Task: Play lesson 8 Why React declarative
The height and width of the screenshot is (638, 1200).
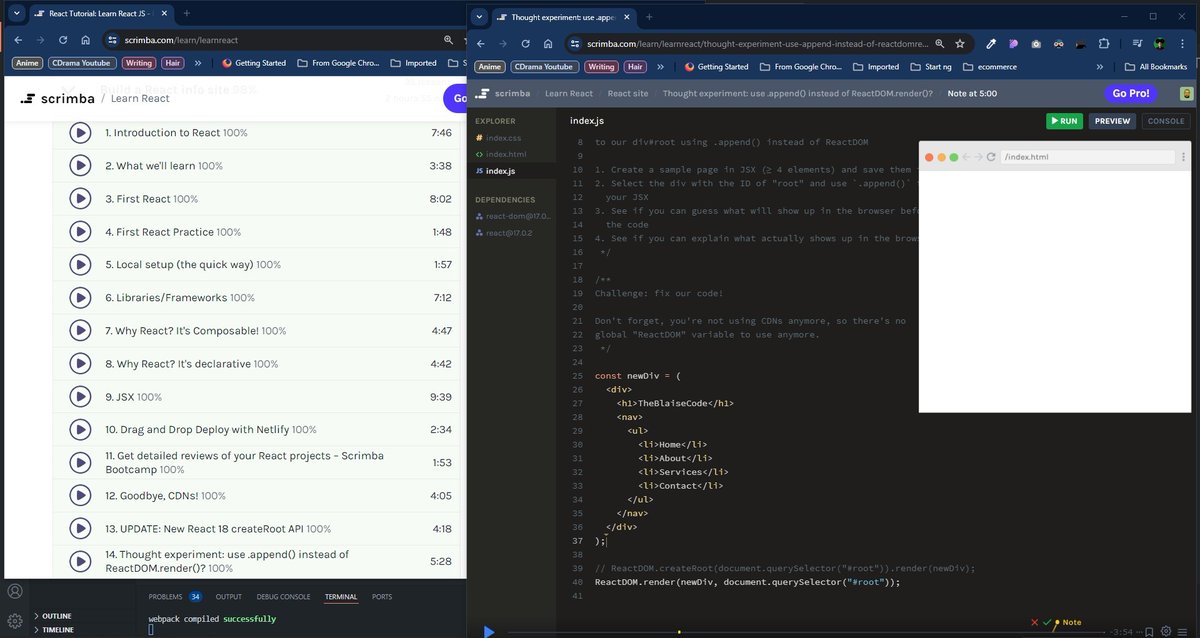Action: (x=80, y=364)
